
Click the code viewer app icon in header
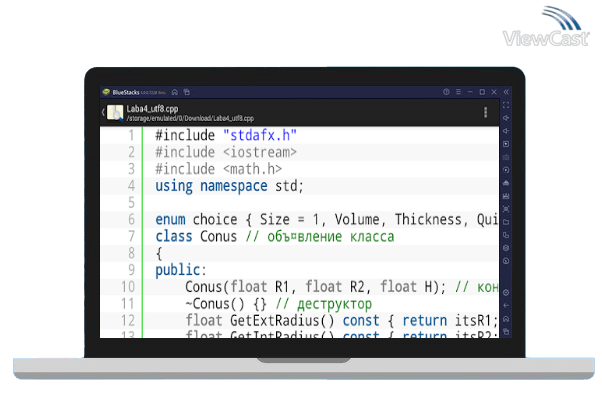click(x=115, y=113)
